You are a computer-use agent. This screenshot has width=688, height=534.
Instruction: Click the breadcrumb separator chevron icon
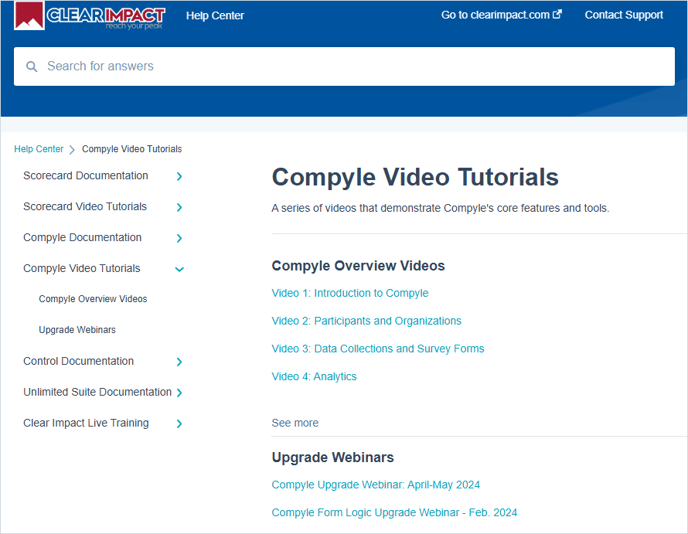72,150
